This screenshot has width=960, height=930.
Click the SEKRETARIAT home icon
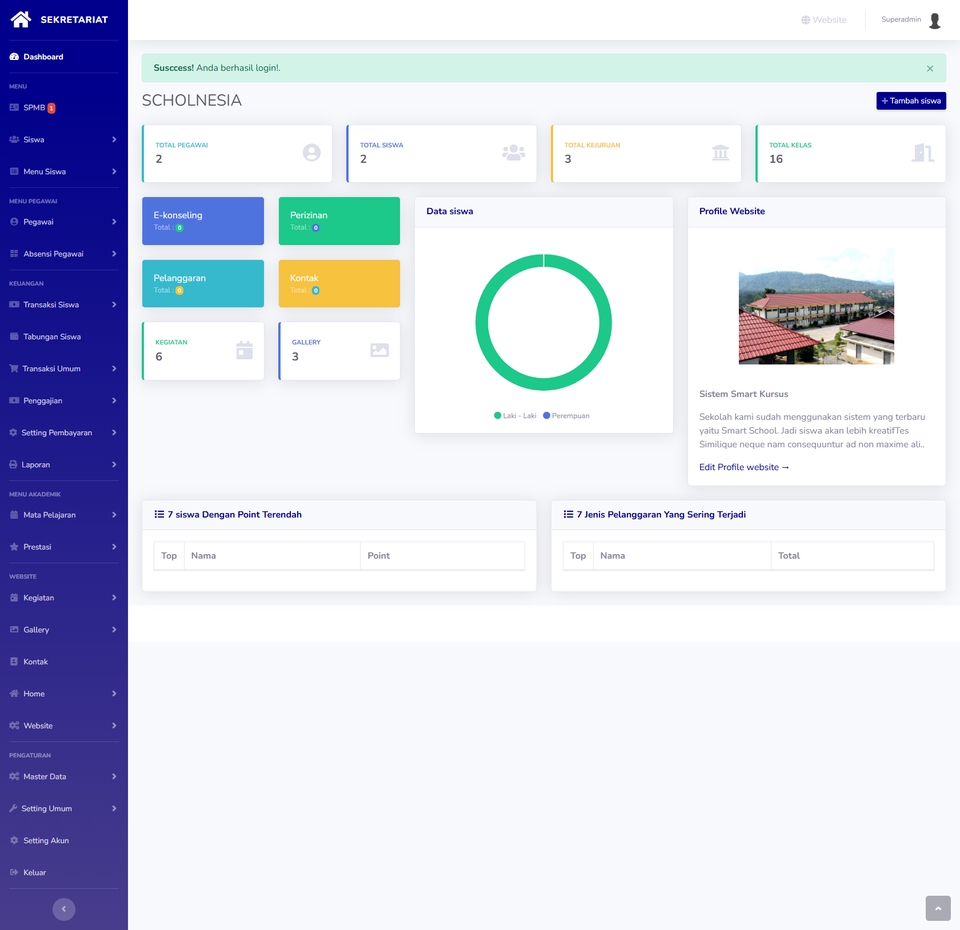pyautogui.click(x=20, y=18)
